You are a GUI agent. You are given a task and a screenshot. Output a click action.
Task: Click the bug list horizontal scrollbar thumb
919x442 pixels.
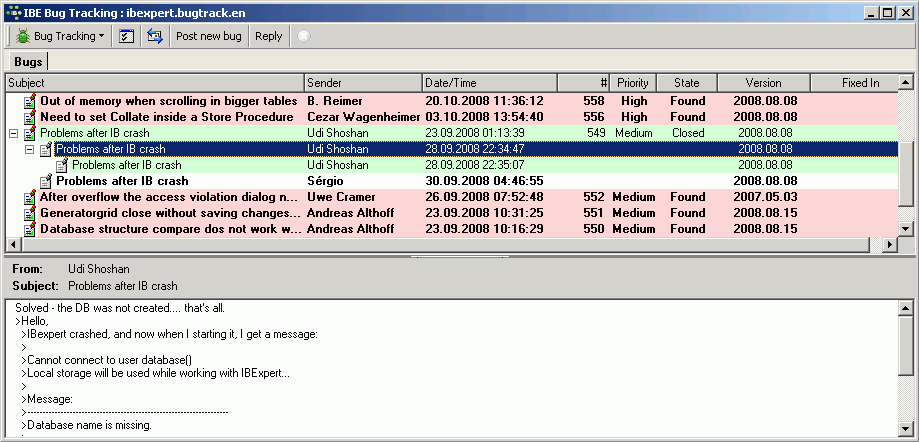coord(445,244)
